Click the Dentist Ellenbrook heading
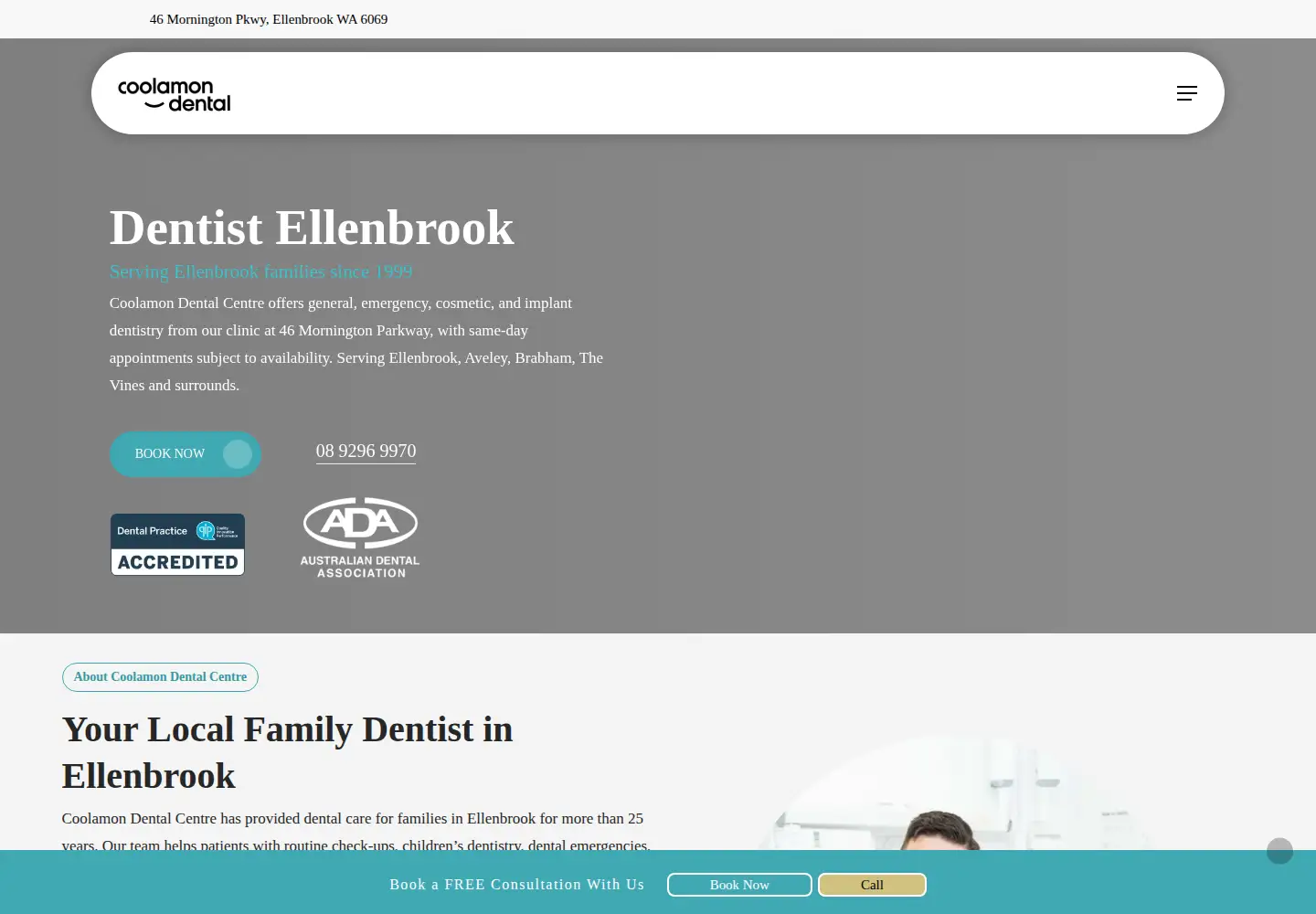Screen dimensions: 1316x914 (x=312, y=228)
